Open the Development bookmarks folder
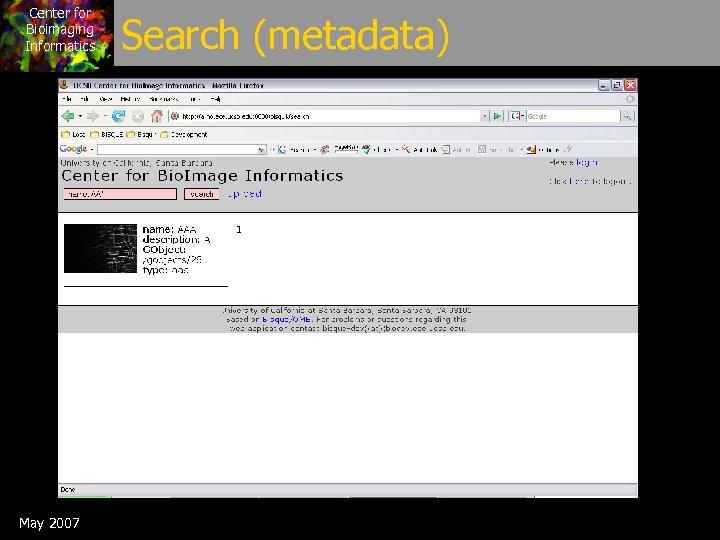 click(184, 135)
